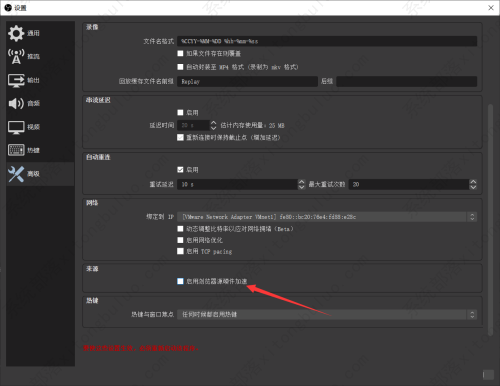Image resolution: width=500 pixels, height=386 pixels.
Task: Click the 文件名格式 filename format field
Action: pyautogui.click(x=327, y=41)
